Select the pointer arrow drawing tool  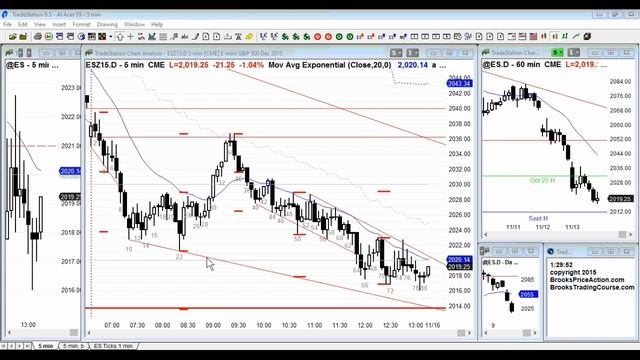coord(120,37)
